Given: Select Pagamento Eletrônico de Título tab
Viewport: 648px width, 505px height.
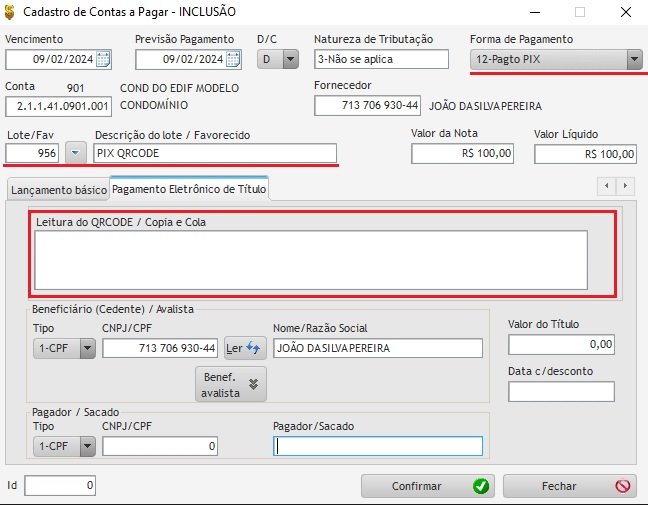Looking at the screenshot, I should (x=189, y=188).
